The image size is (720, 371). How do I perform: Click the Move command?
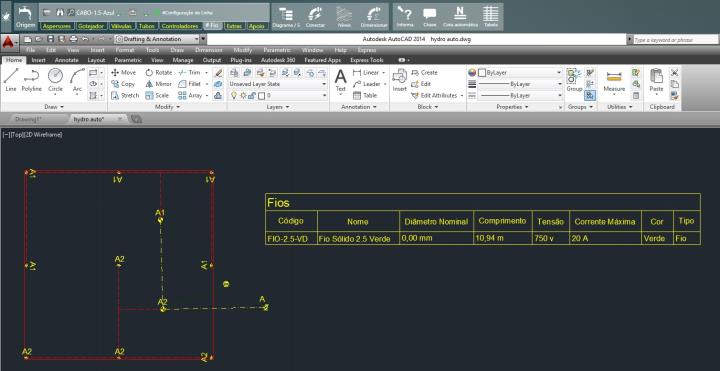124,73
